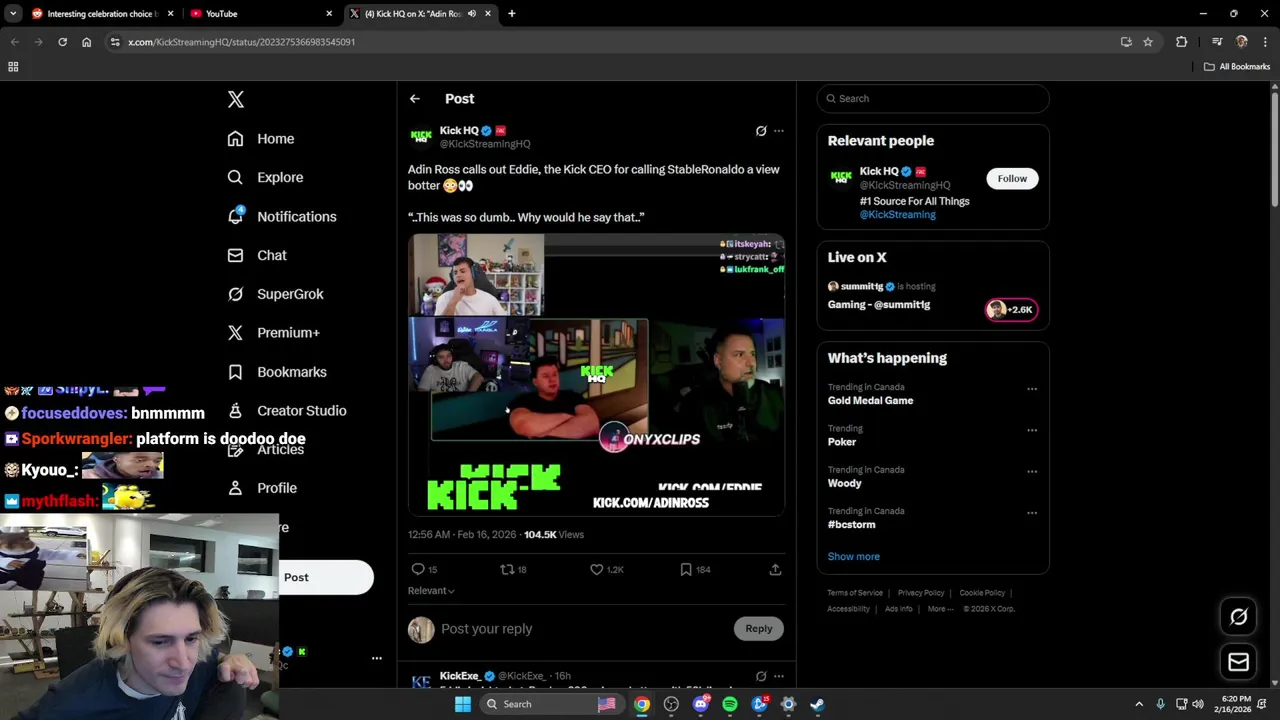Open more options for Woody trend

tap(1032, 471)
